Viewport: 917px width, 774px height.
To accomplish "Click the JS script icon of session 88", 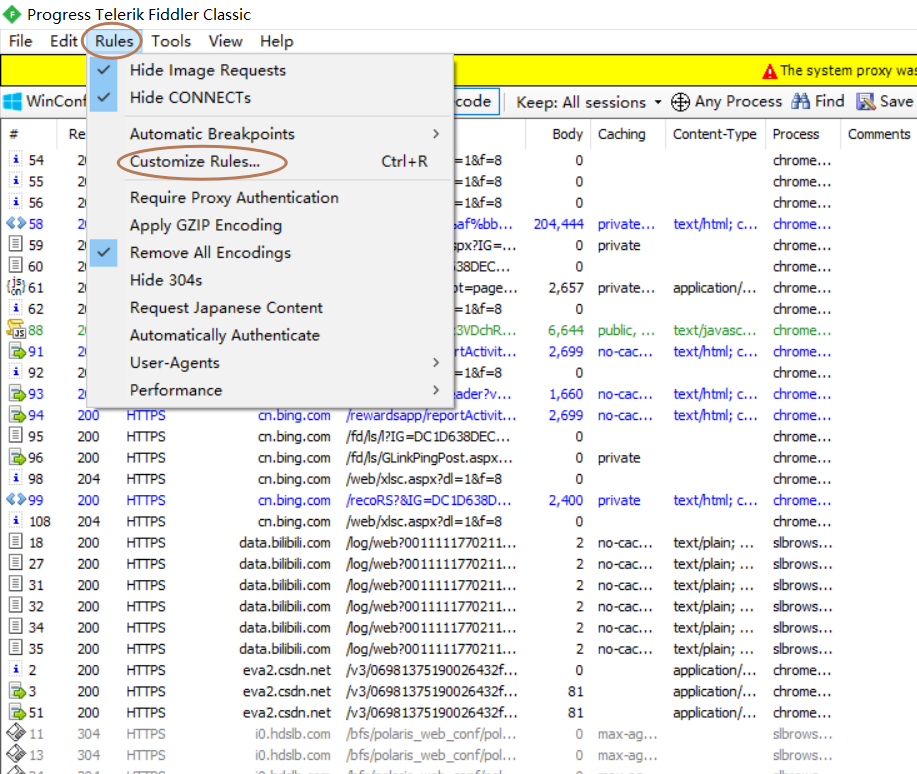I will pyautogui.click(x=16, y=329).
